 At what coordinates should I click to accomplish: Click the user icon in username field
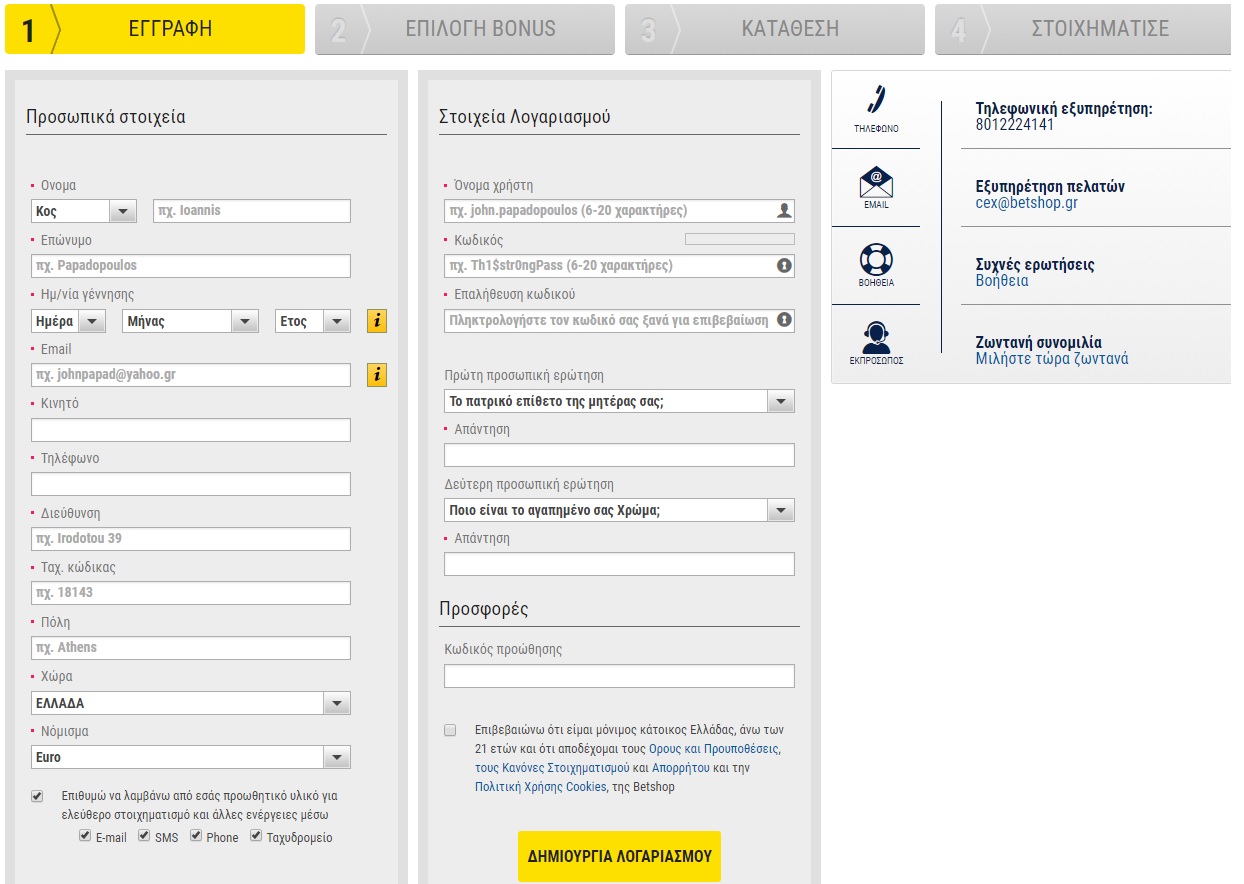(x=784, y=211)
